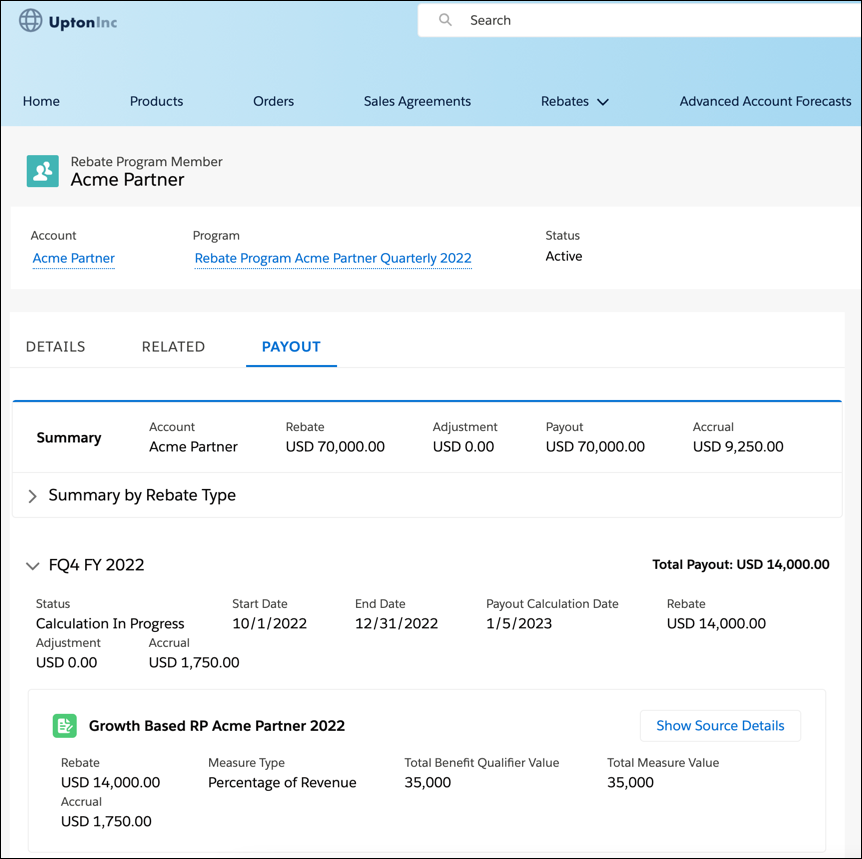862x859 pixels.
Task: Switch to the RELATED tab
Action: 173,346
